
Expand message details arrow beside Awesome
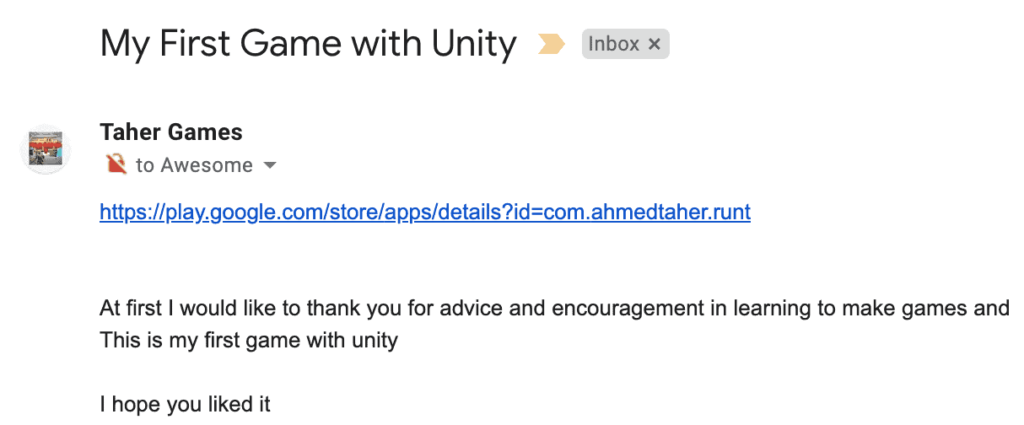(269, 166)
